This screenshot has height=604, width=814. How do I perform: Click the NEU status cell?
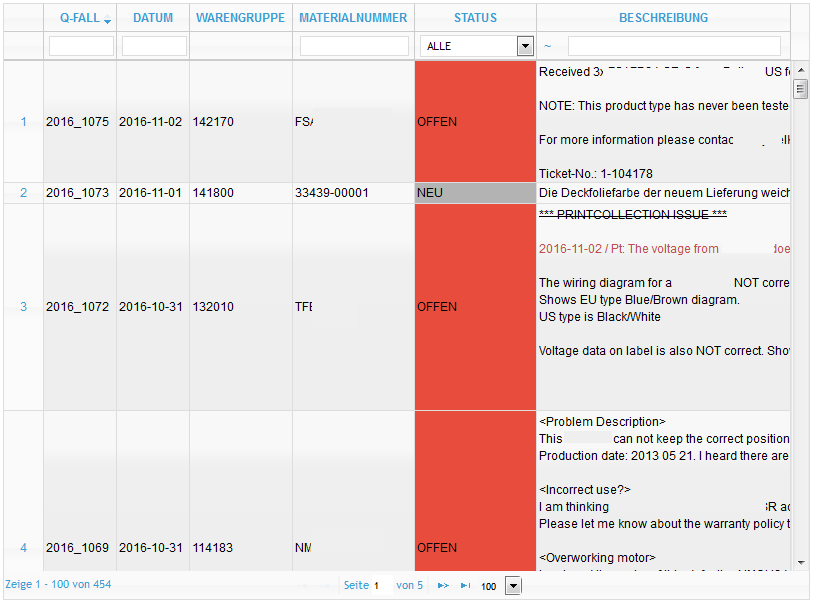point(475,193)
